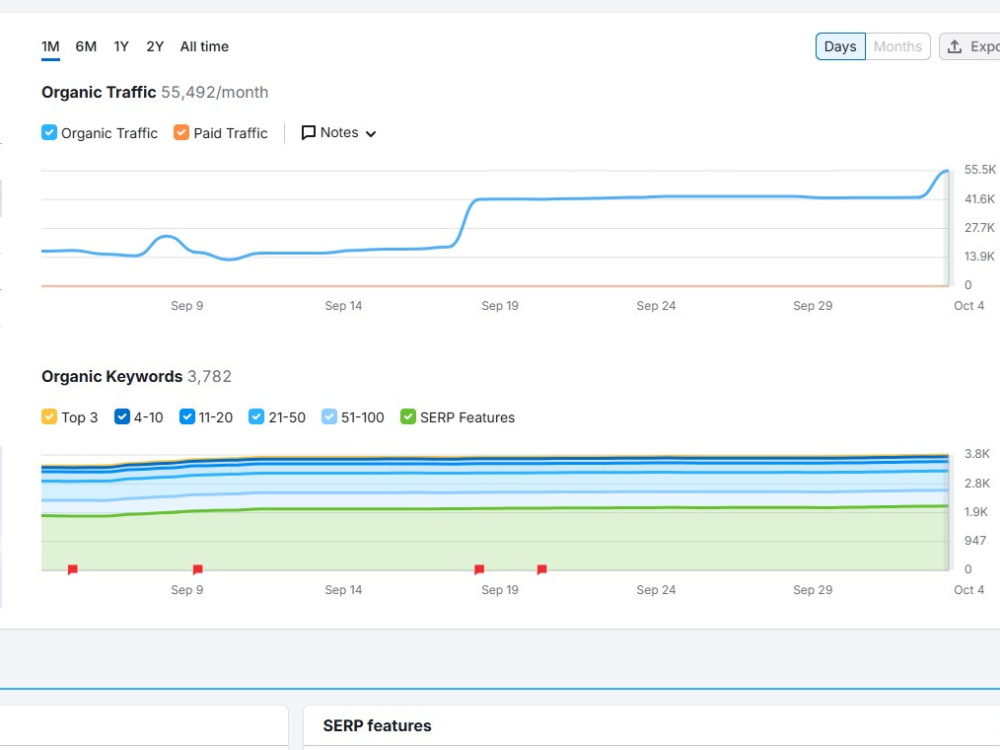Click Sep 9 date label under traffic chart
Viewport: 1000px width, 750px height.
pyautogui.click(x=187, y=305)
